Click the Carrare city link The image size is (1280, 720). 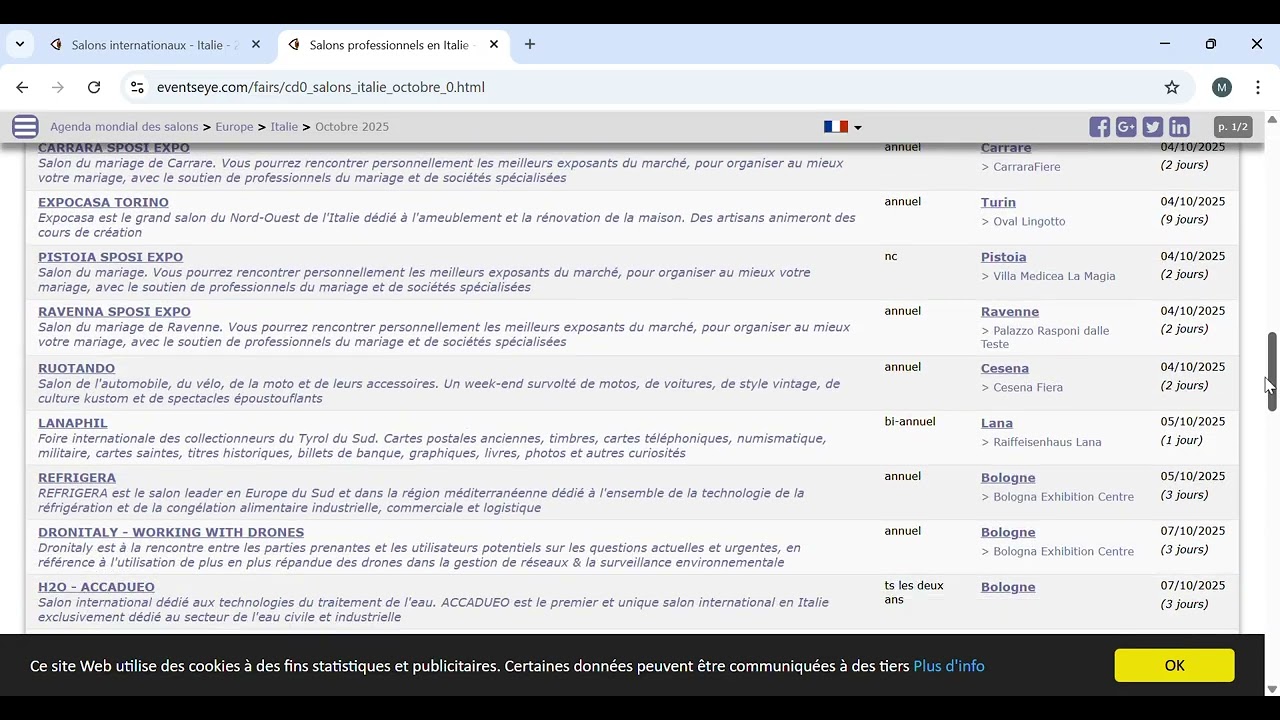pos(1006,148)
